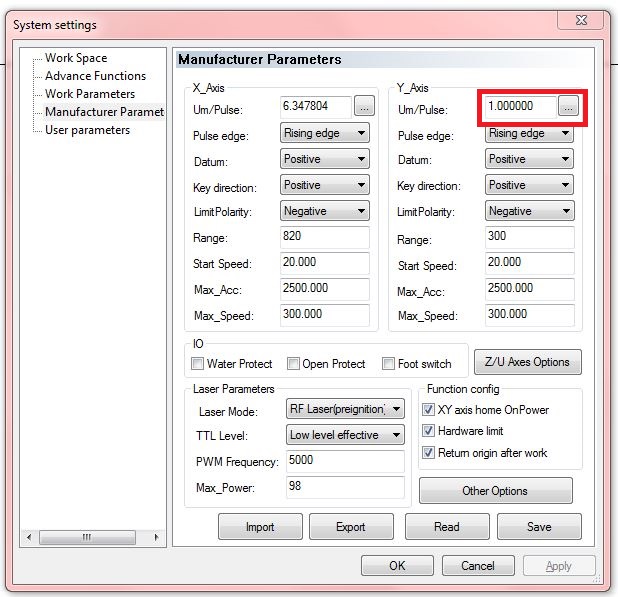
Task: Open the Y_Axis LimitPolarity dropdown
Action: click(530, 211)
